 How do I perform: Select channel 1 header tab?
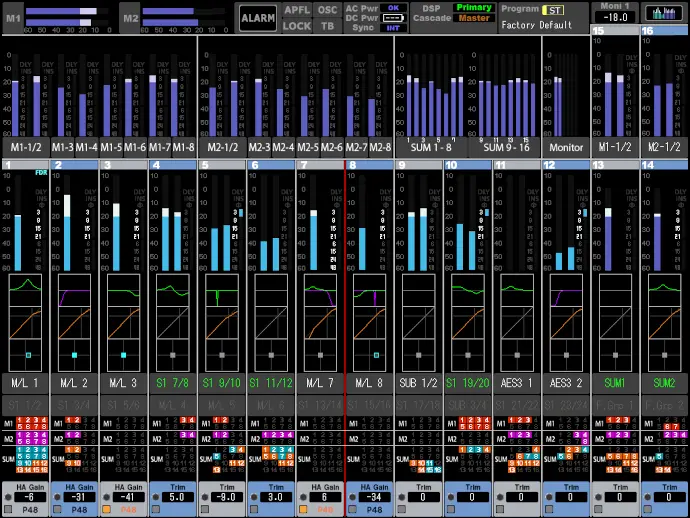click(x=26, y=165)
